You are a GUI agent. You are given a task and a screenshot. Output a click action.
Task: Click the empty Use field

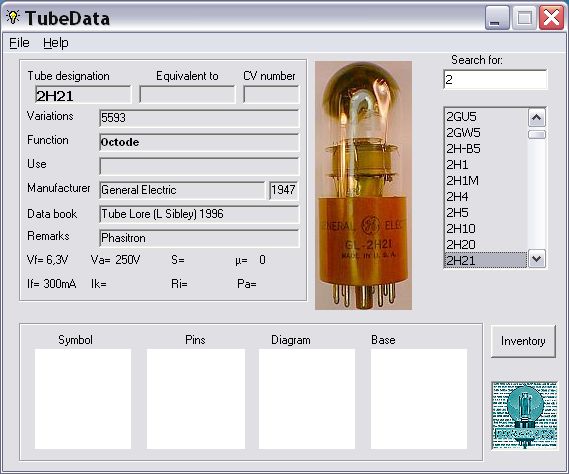[199, 166]
